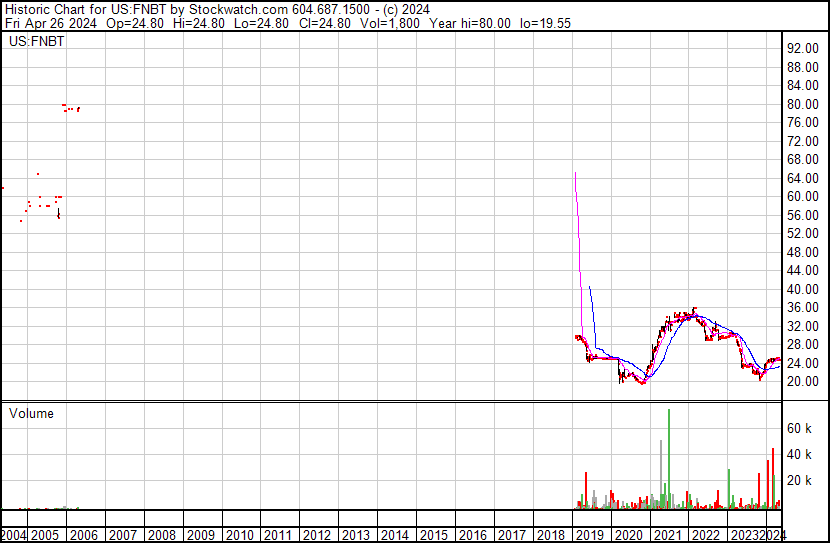This screenshot has height=543, width=830.
Task: Click the 20 k volume axis label
Action: [x=799, y=480]
